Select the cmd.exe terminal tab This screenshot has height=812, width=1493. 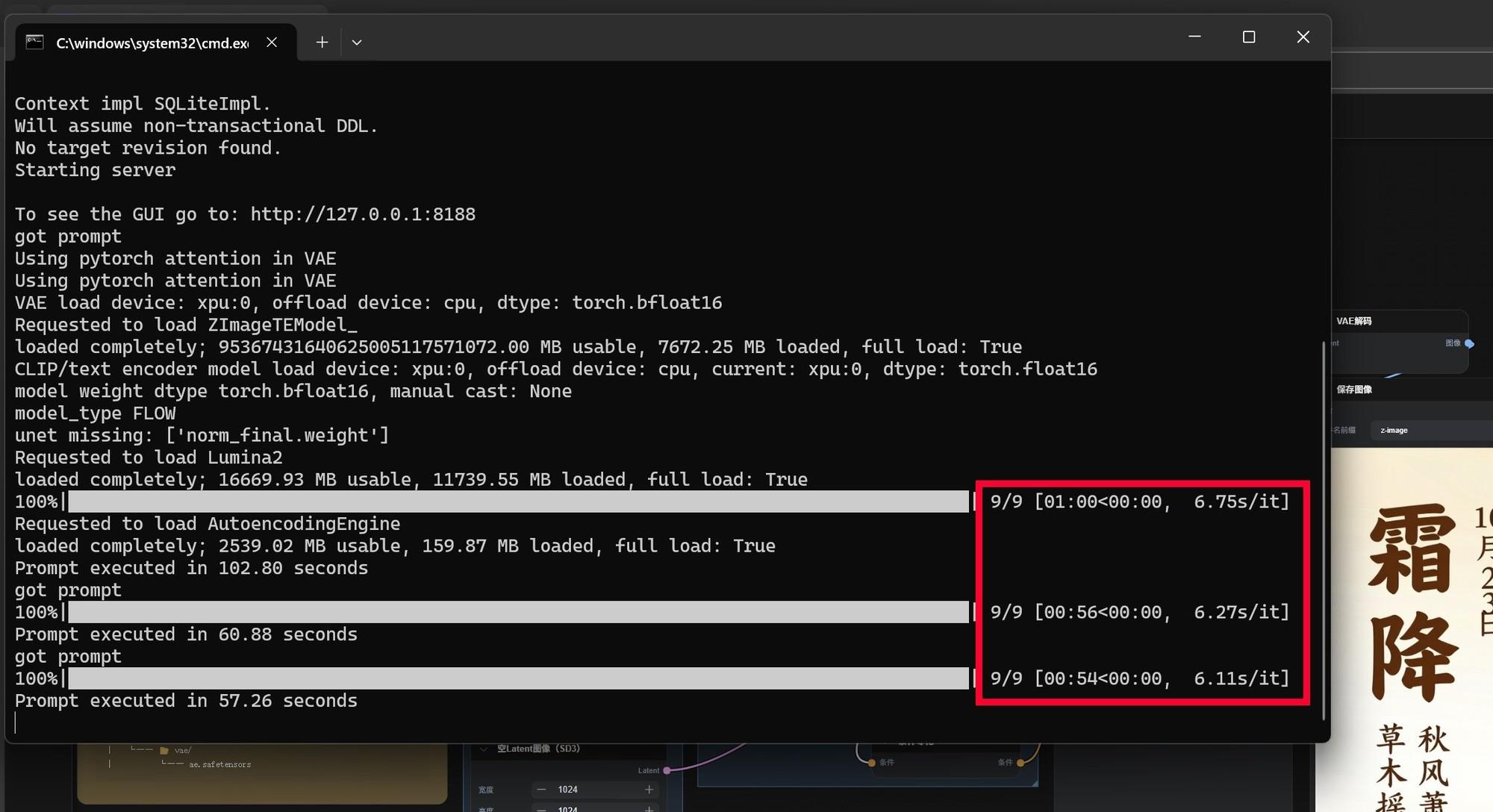click(x=152, y=43)
